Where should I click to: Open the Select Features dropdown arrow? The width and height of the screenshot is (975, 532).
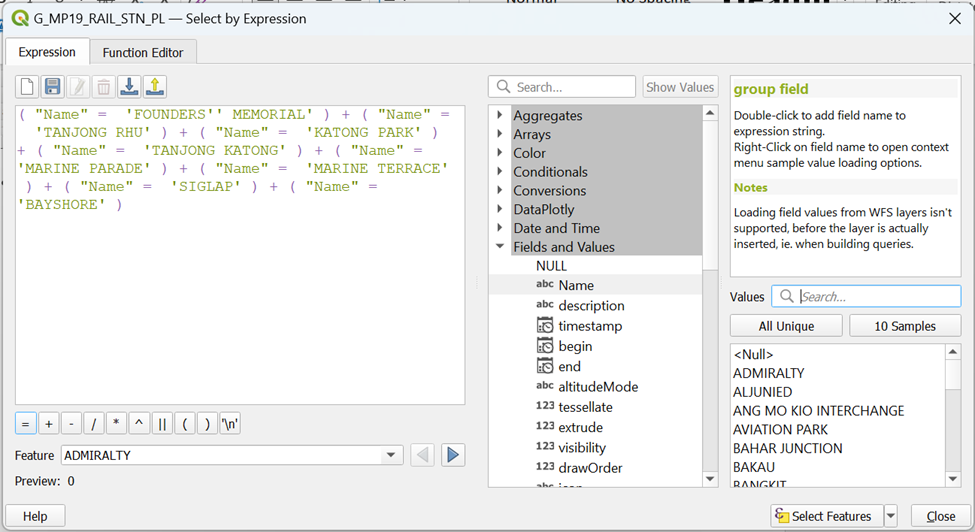point(891,516)
